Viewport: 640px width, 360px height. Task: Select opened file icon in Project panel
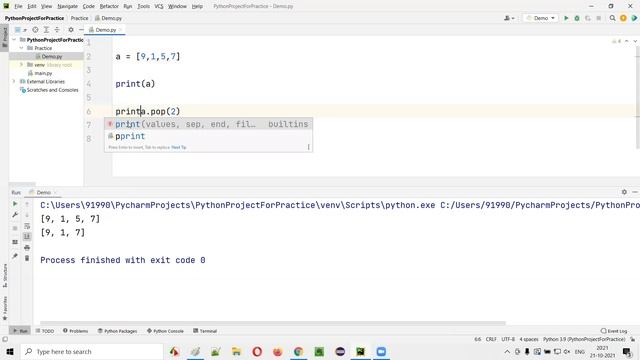point(36,30)
